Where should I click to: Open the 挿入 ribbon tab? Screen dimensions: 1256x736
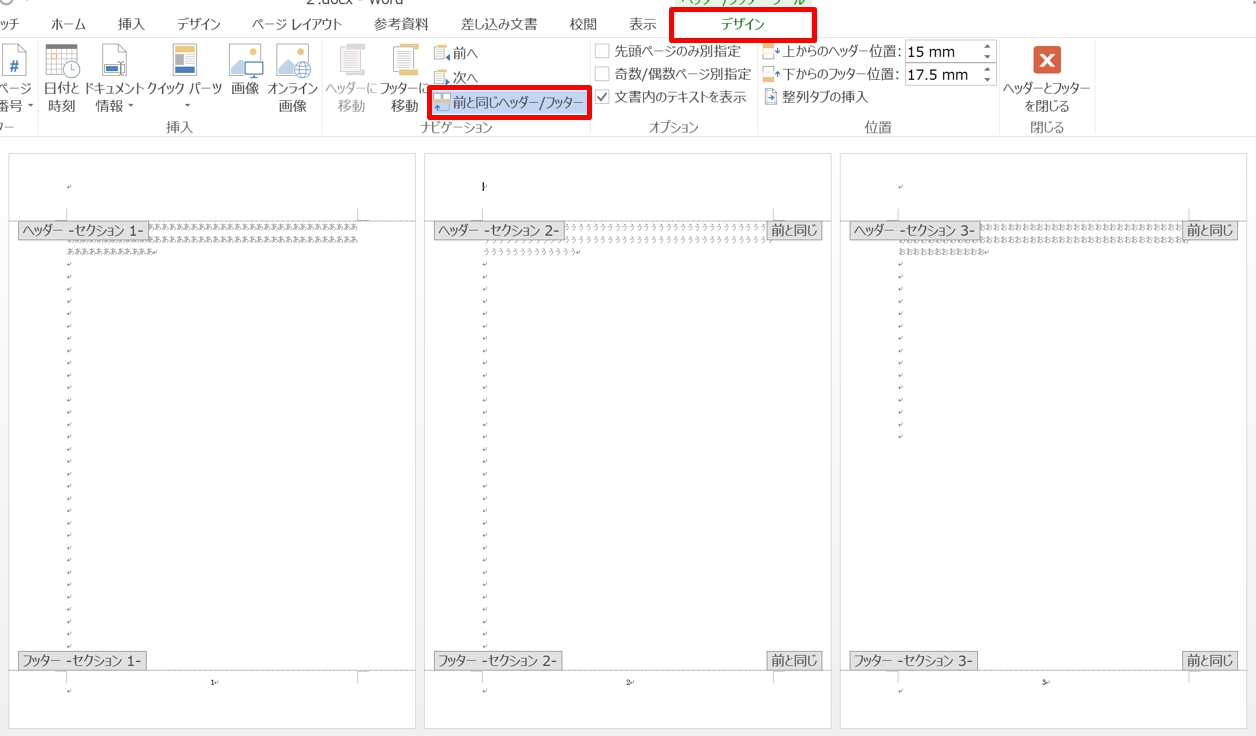click(131, 24)
